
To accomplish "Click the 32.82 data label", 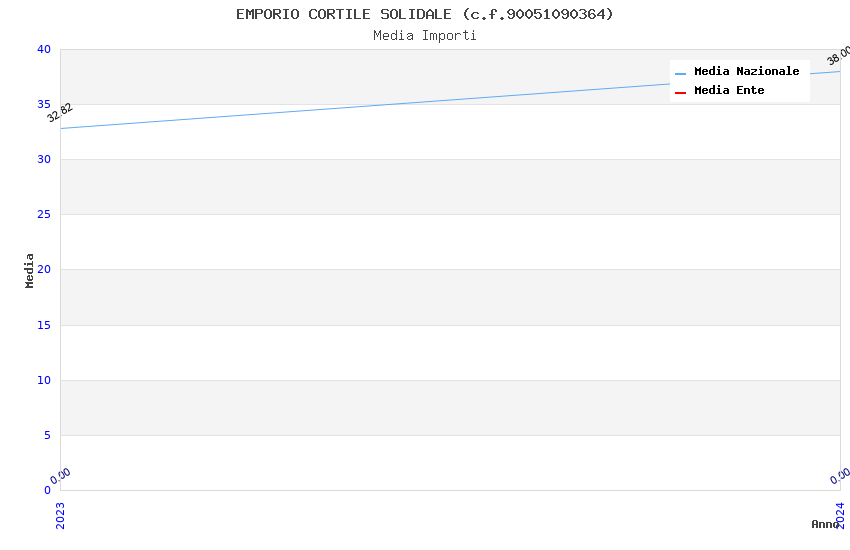I will [x=60, y=113].
